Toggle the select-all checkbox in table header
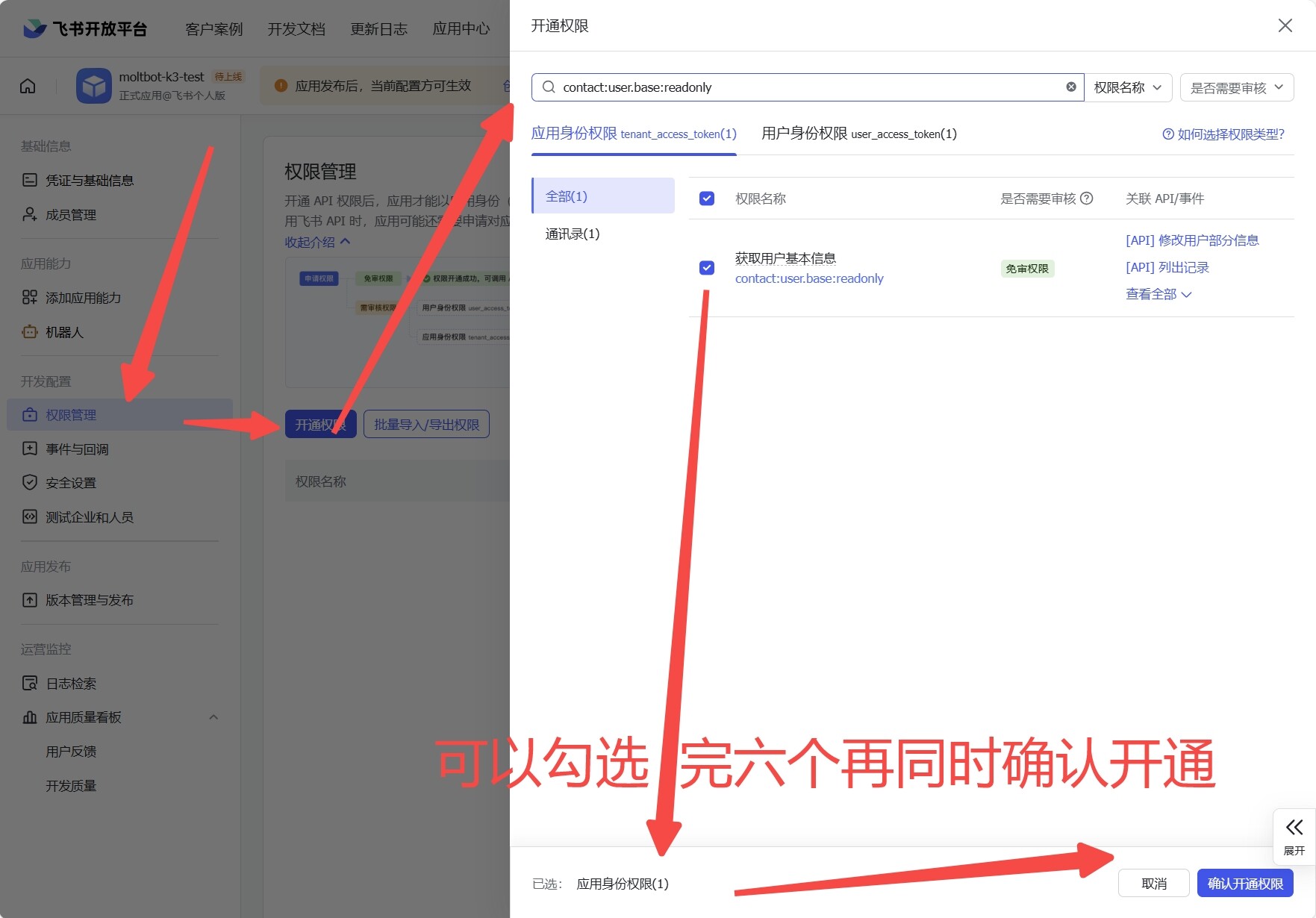This screenshot has height=918, width=1316. (707, 199)
